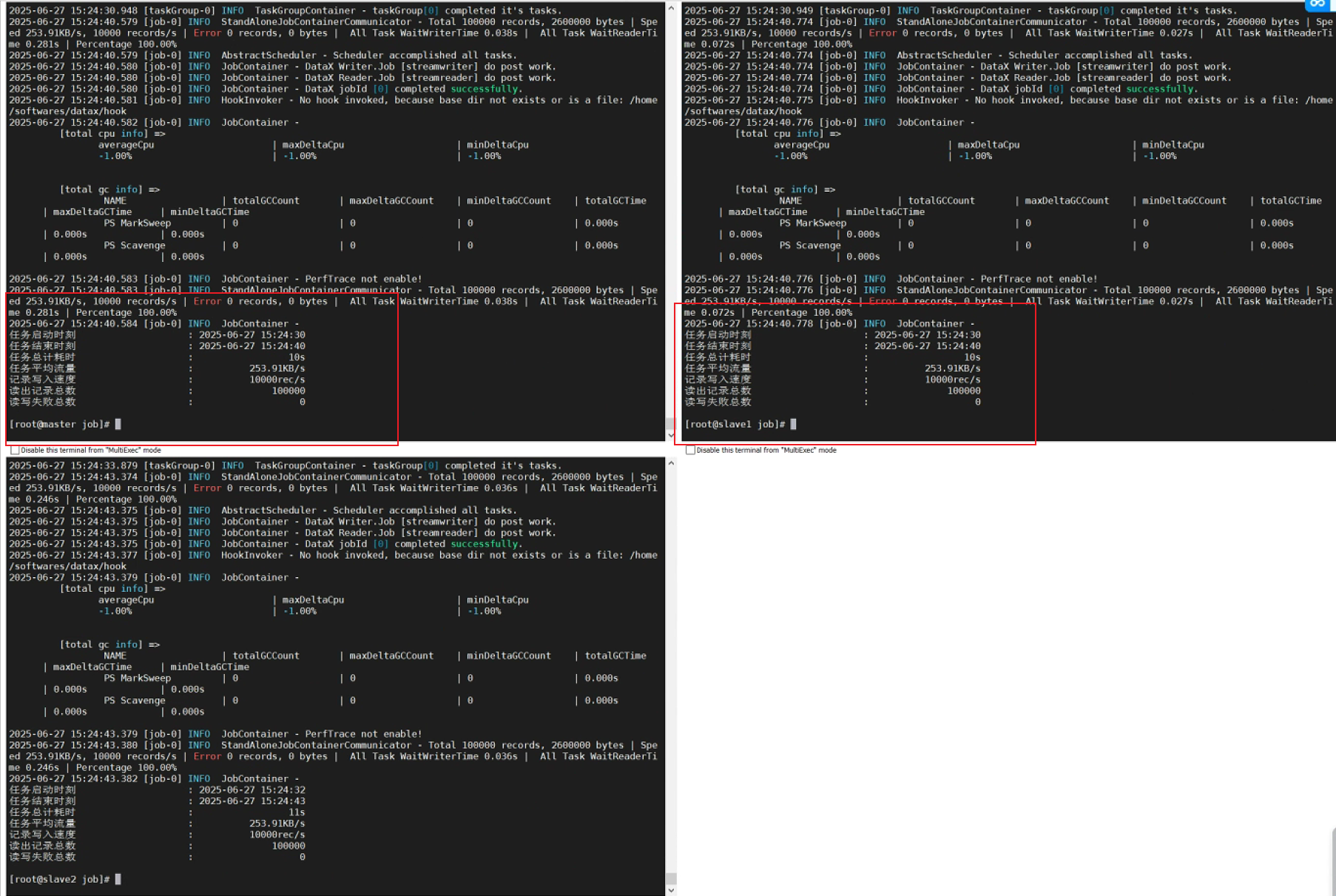Click '[total gc info]' heading in slave1 terminal
The height and width of the screenshot is (896, 1336).
click(x=776, y=189)
